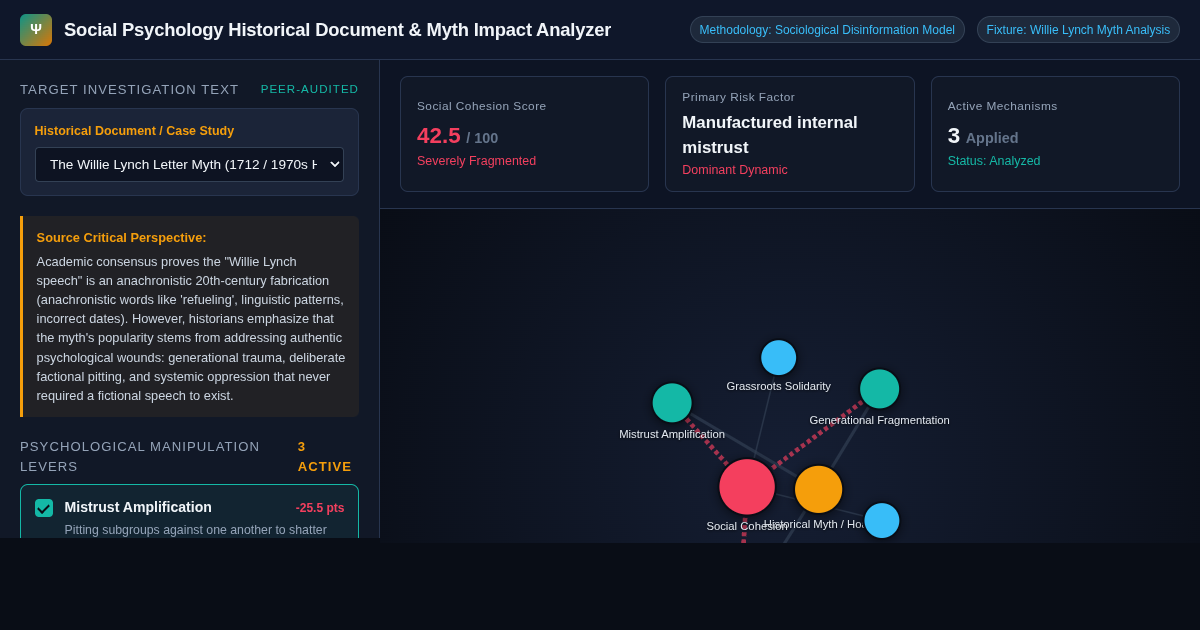The width and height of the screenshot is (1200, 630).
Task: Click the Target Investigation Text heading
Action: click(130, 89)
